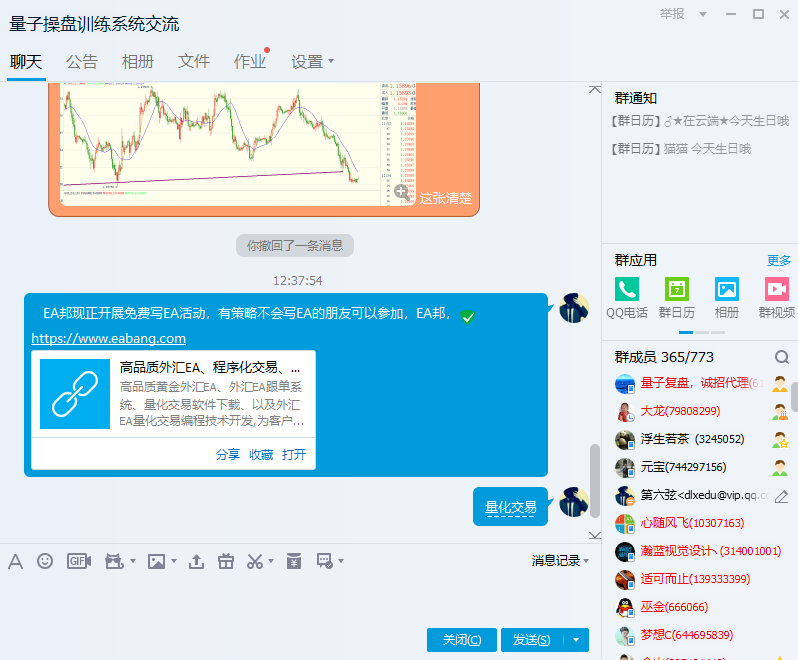Click the send picture icon
This screenshot has height=660, width=798.
click(x=156, y=561)
